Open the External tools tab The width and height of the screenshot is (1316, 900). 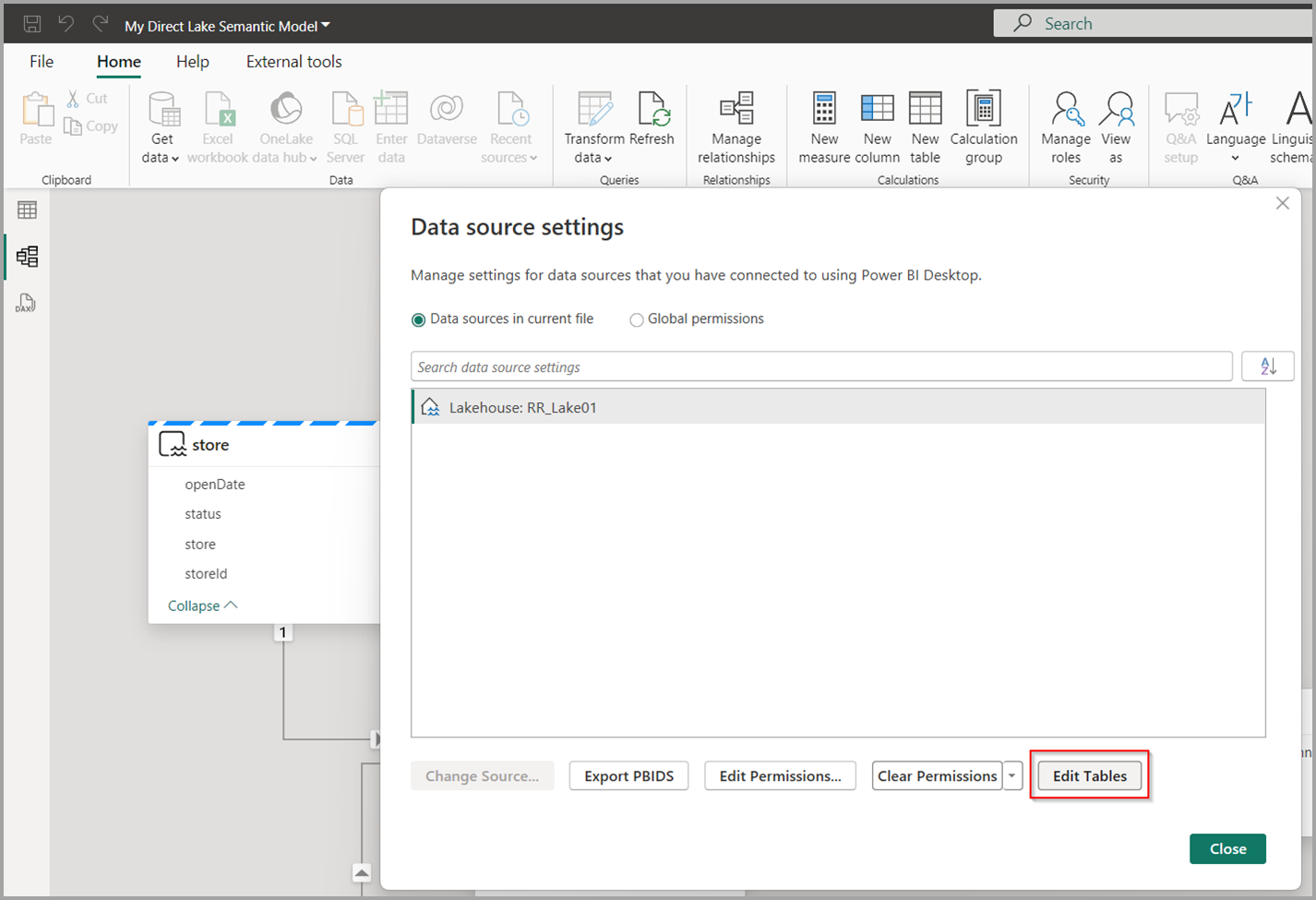(294, 62)
